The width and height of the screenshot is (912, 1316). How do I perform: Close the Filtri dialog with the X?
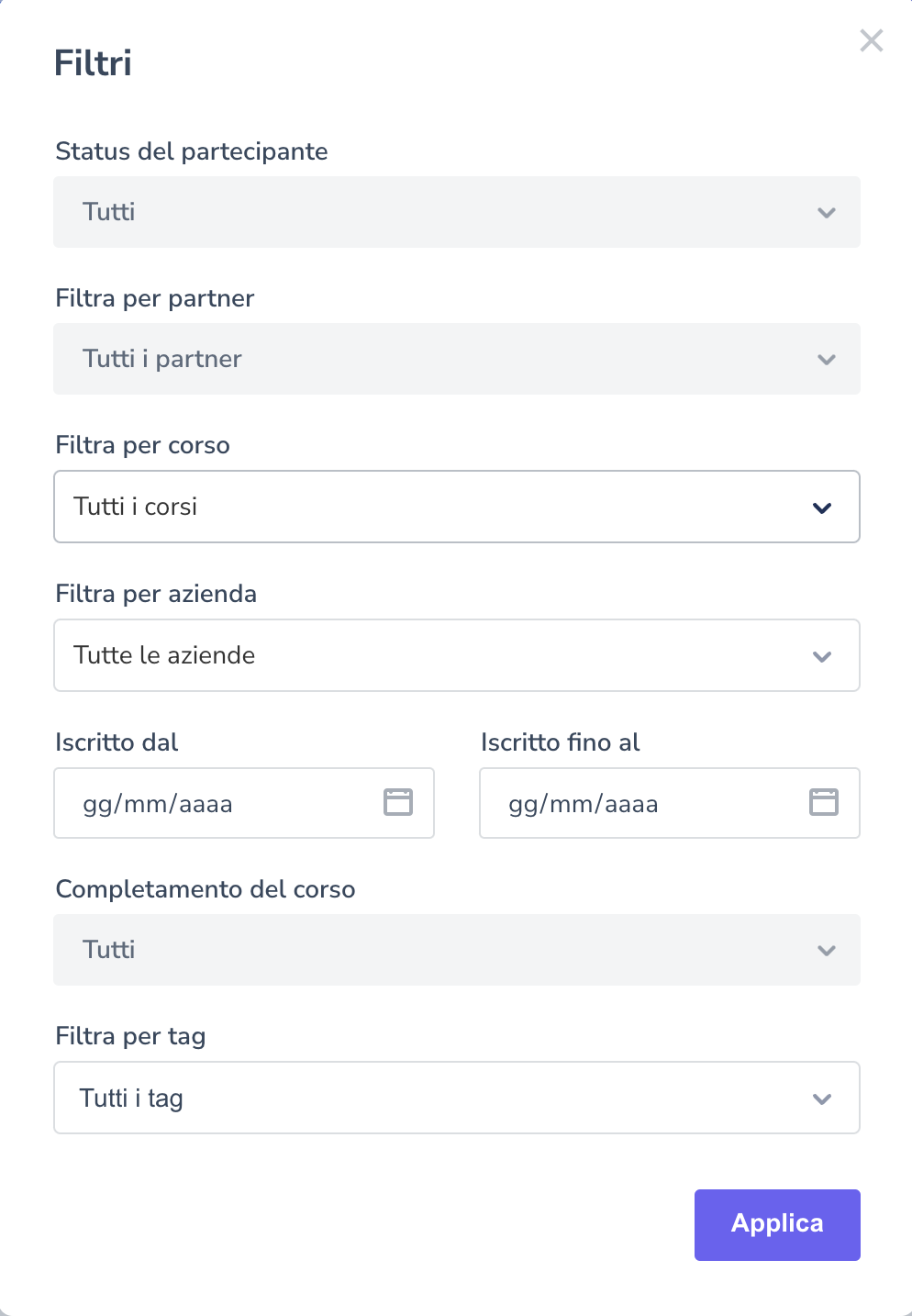[x=871, y=40]
